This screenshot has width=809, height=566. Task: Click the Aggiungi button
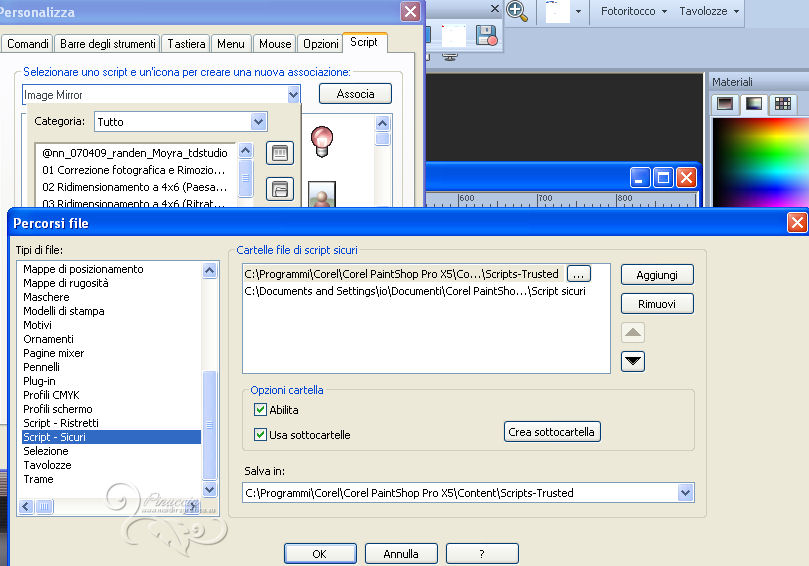pyautogui.click(x=657, y=275)
